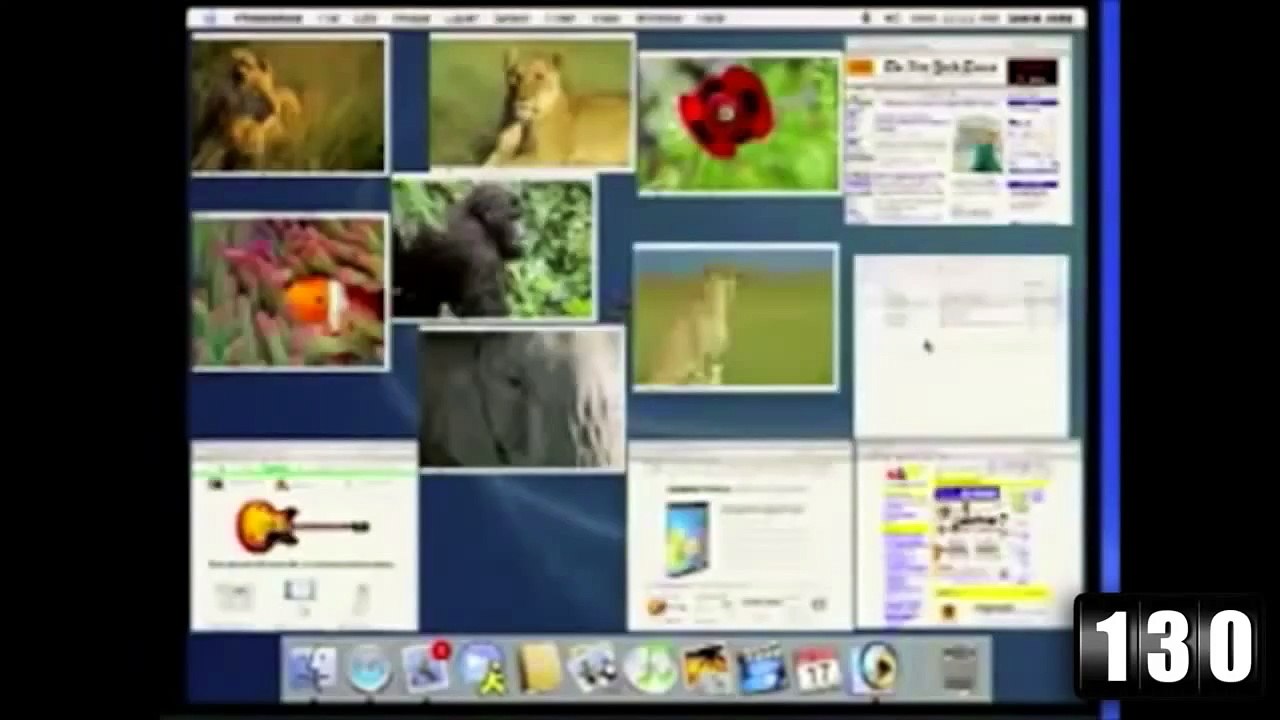Open the Apple menu
This screenshot has height=720, width=1280.
click(x=210, y=18)
